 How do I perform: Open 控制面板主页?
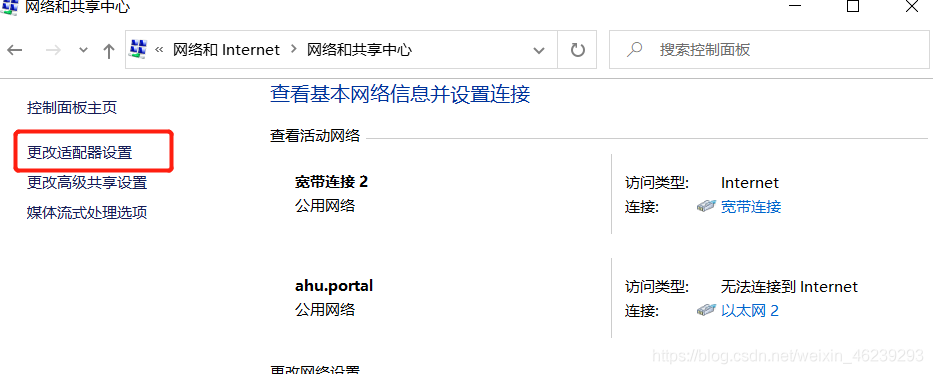72,108
